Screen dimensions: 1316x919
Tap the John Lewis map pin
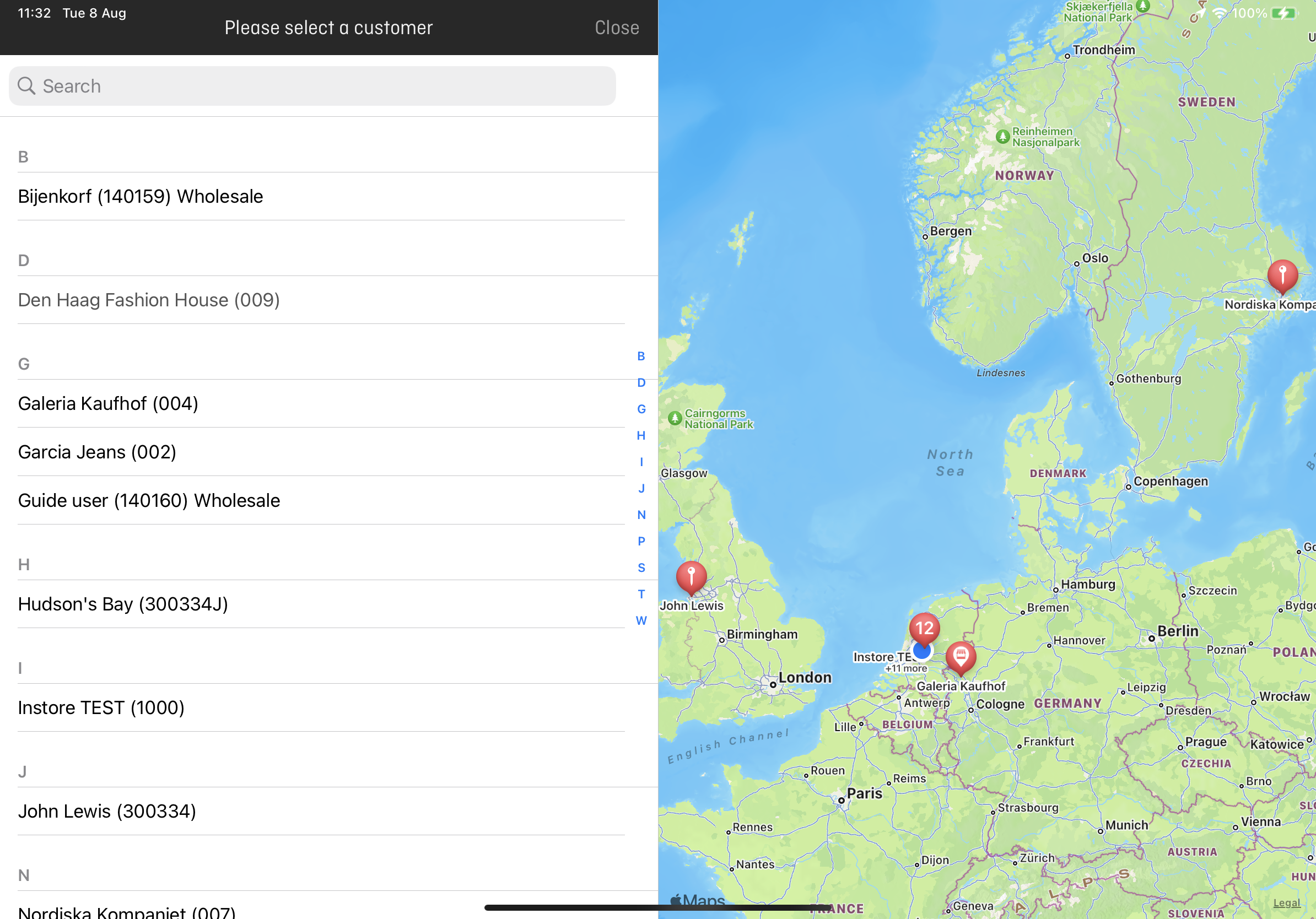(691, 576)
